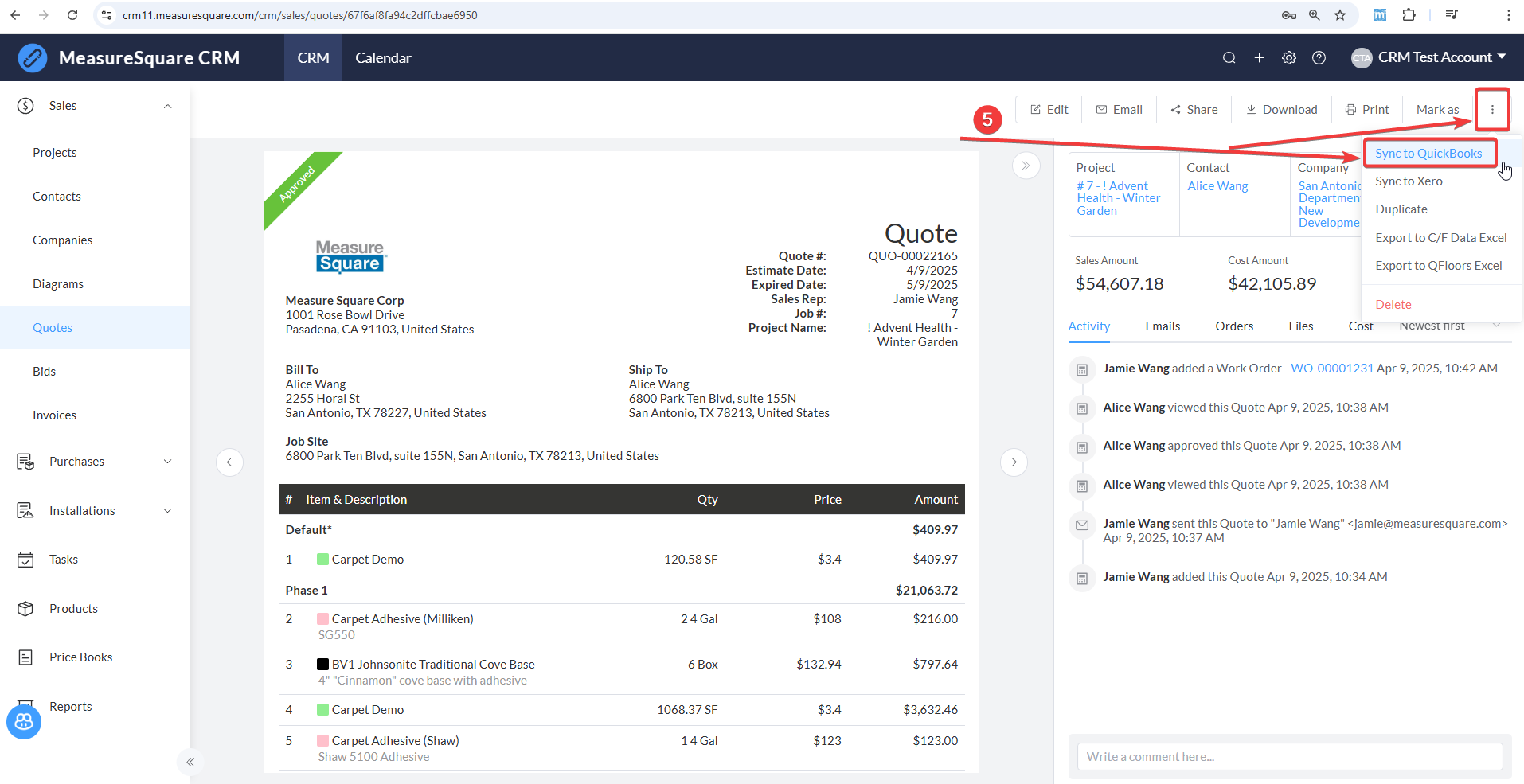This screenshot has width=1524, height=784.
Task: Switch to the Calendar tab
Action: pyautogui.click(x=383, y=58)
